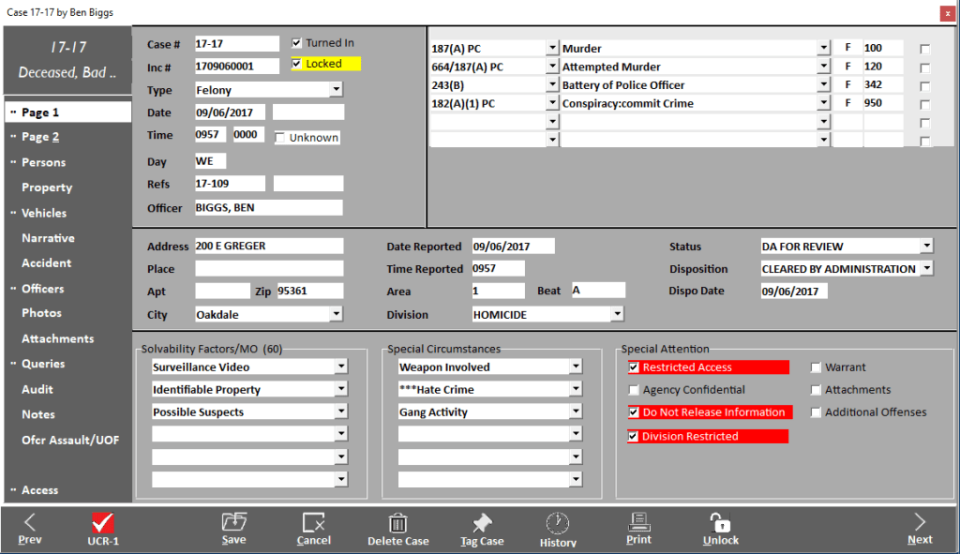The image size is (960, 554).
Task: Open the Vehicles section
Action: tap(44, 213)
